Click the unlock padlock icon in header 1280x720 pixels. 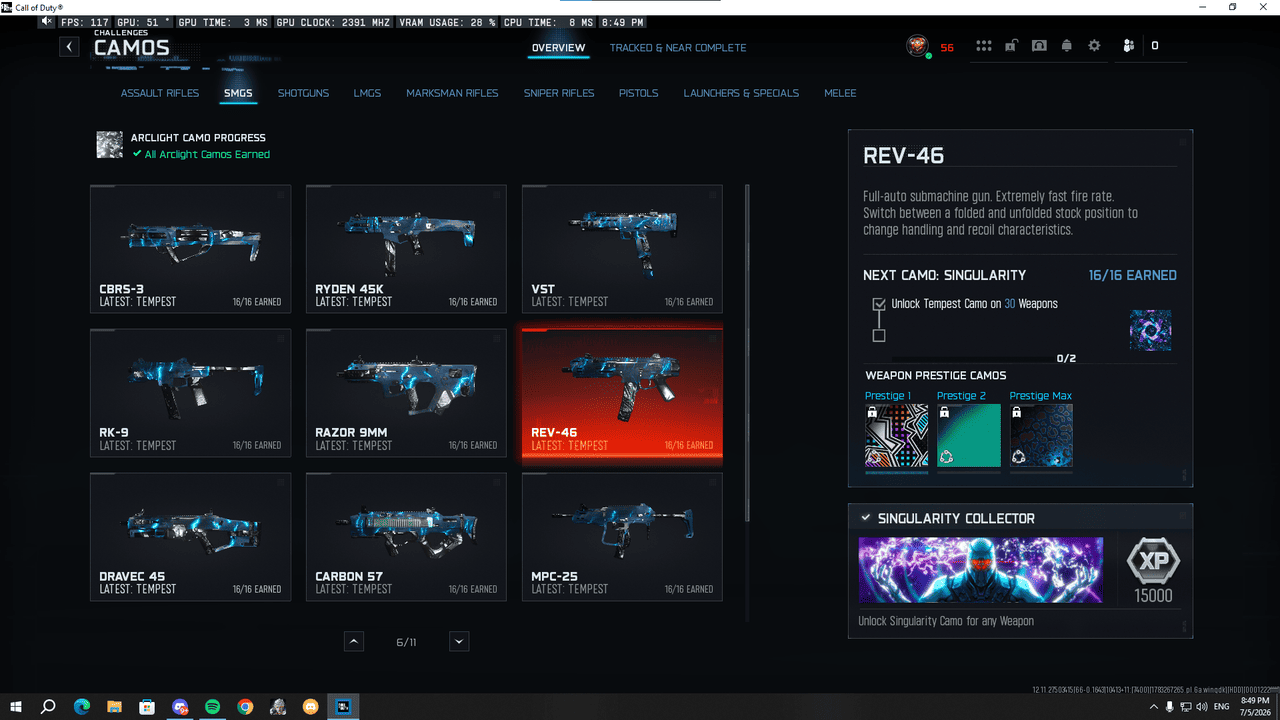[x=1012, y=46]
